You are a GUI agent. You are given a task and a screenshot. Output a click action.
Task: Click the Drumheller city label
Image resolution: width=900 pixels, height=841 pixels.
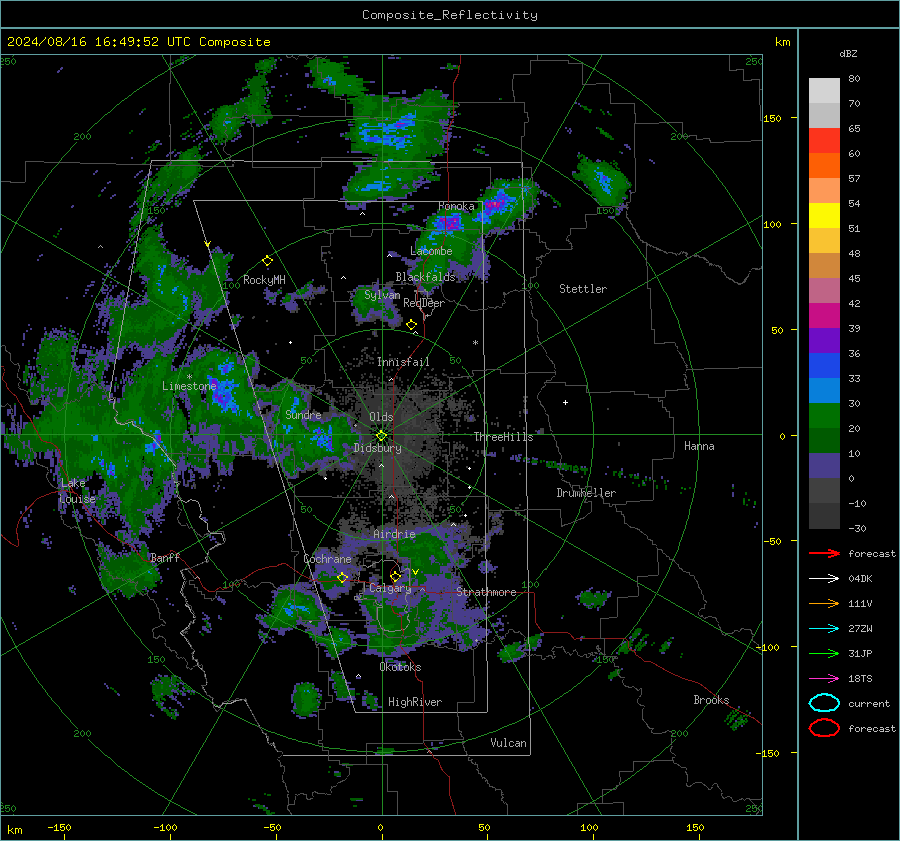click(x=586, y=493)
